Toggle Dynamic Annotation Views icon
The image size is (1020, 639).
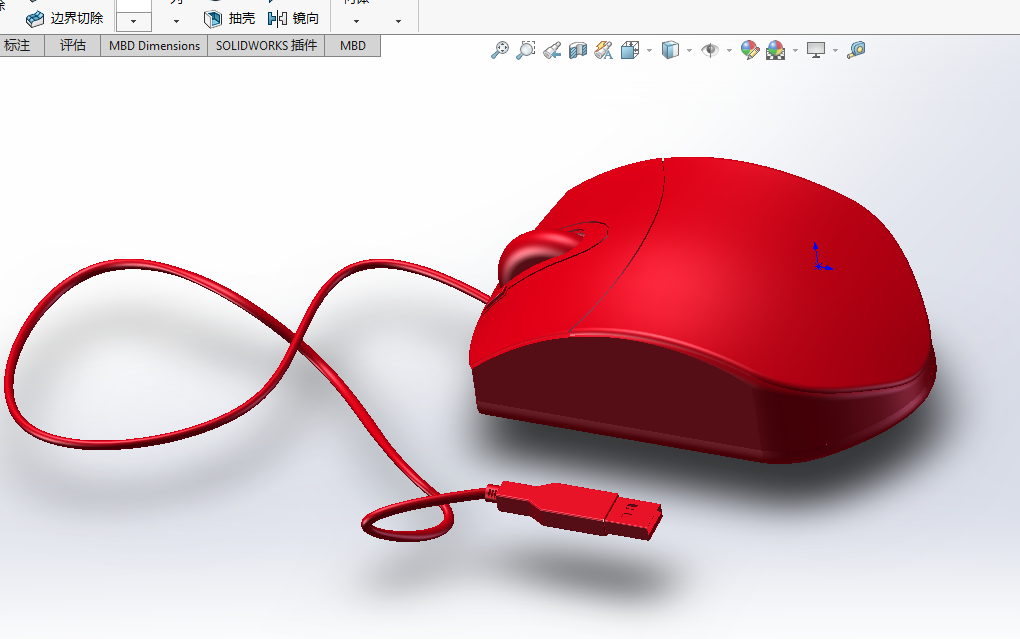pyautogui.click(x=604, y=50)
